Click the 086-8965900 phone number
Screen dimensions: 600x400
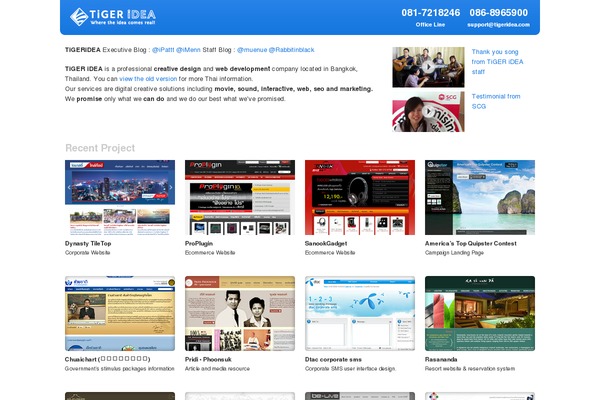point(499,13)
